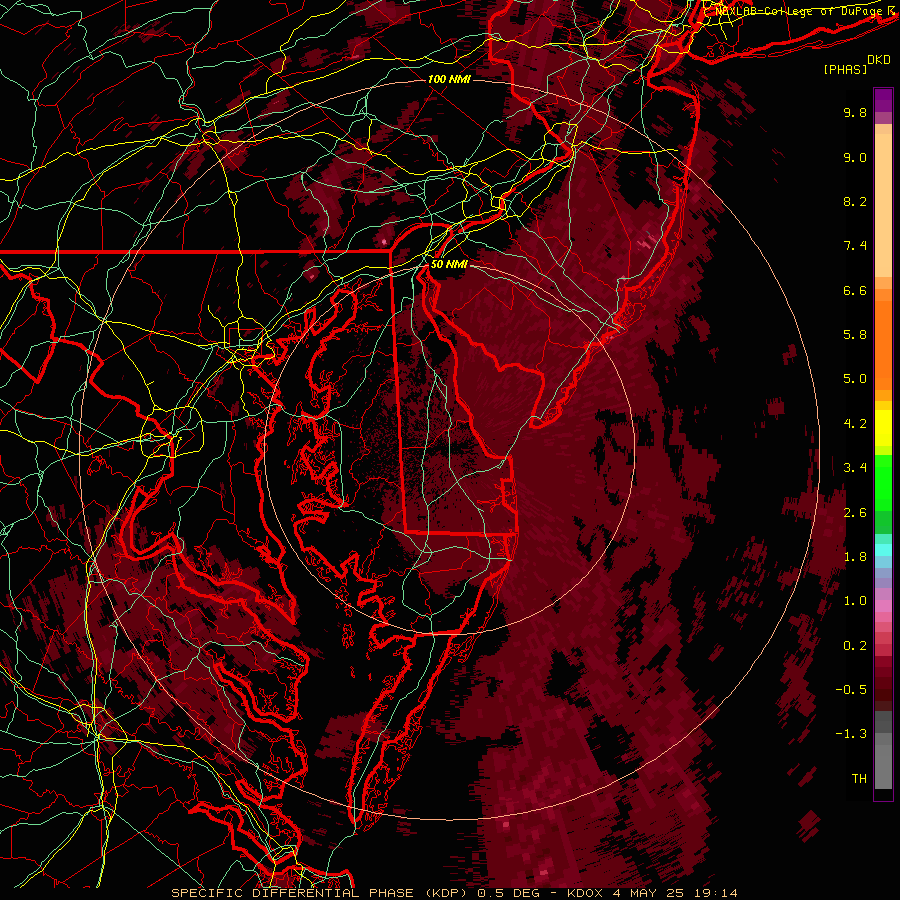Image resolution: width=900 pixels, height=900 pixels.
Task: Select the cyan segment of the color bar
Action: tap(883, 549)
